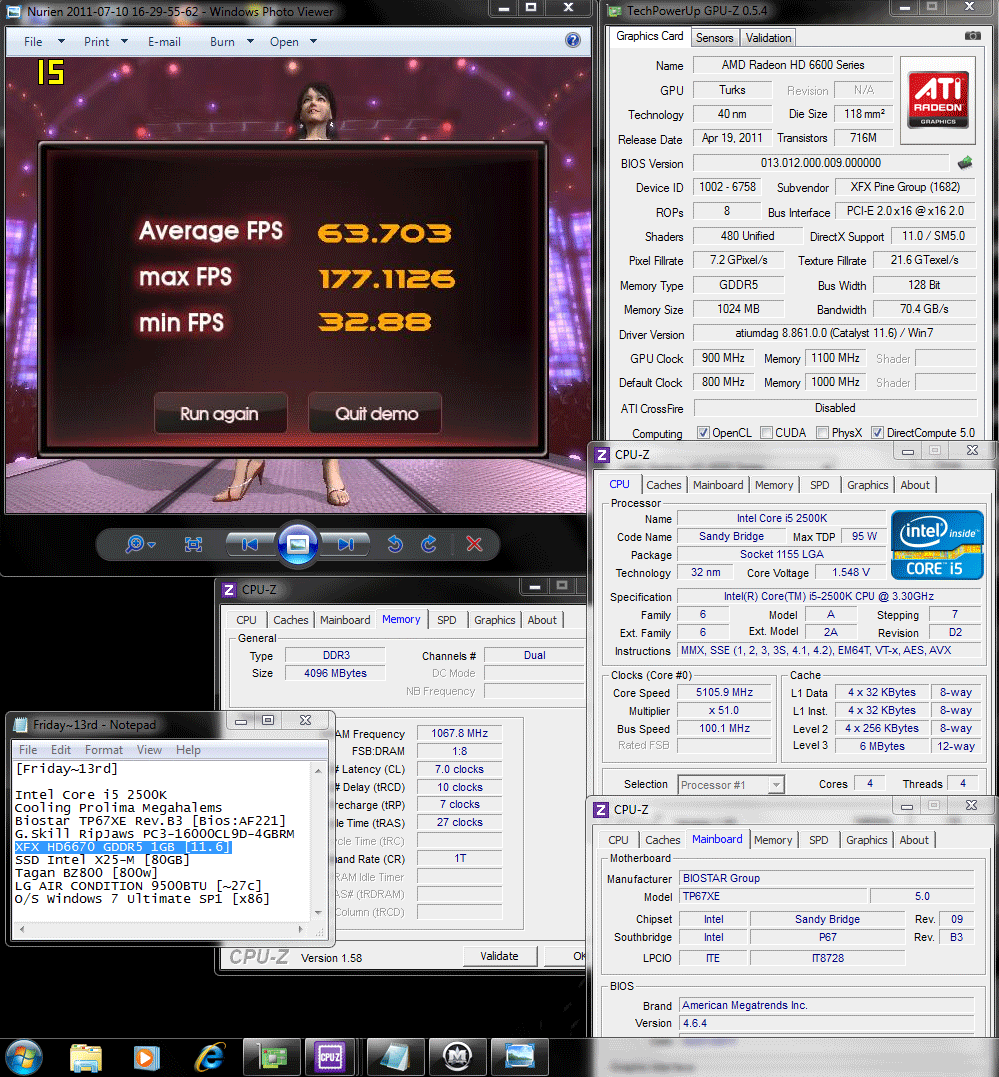Toggle OpenCL checkbox in GPU-Z
999x1077 pixels.
[703, 433]
